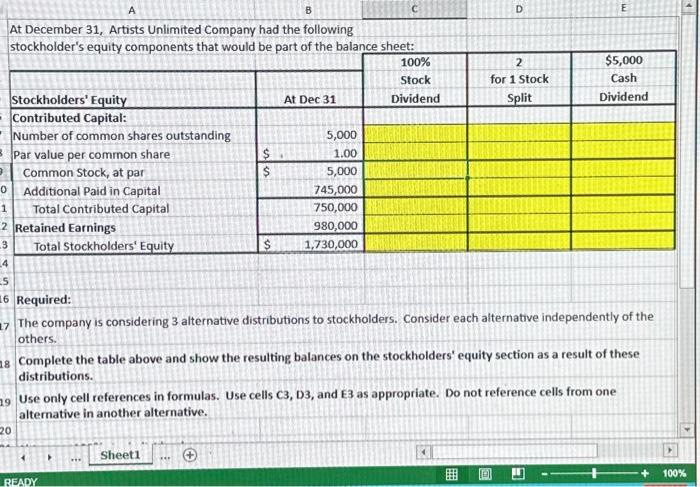Go to next sheet tab arrow
This screenshot has height=487, width=700.
coord(49,457)
